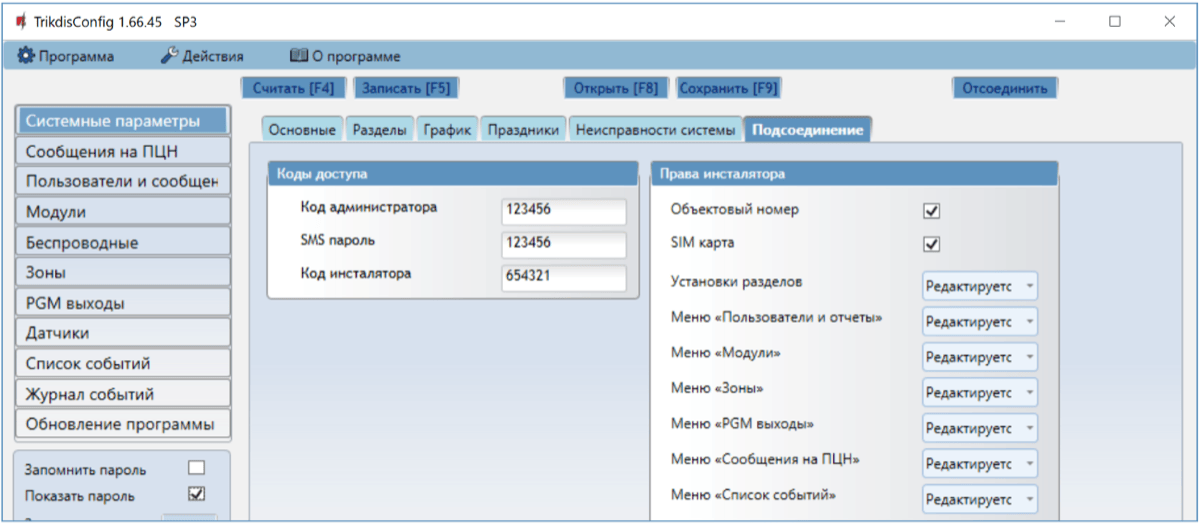Viewport: 1200px width, 525px height.
Task: Expand the Меню «Список событий» dropdown
Action: (x=979, y=499)
